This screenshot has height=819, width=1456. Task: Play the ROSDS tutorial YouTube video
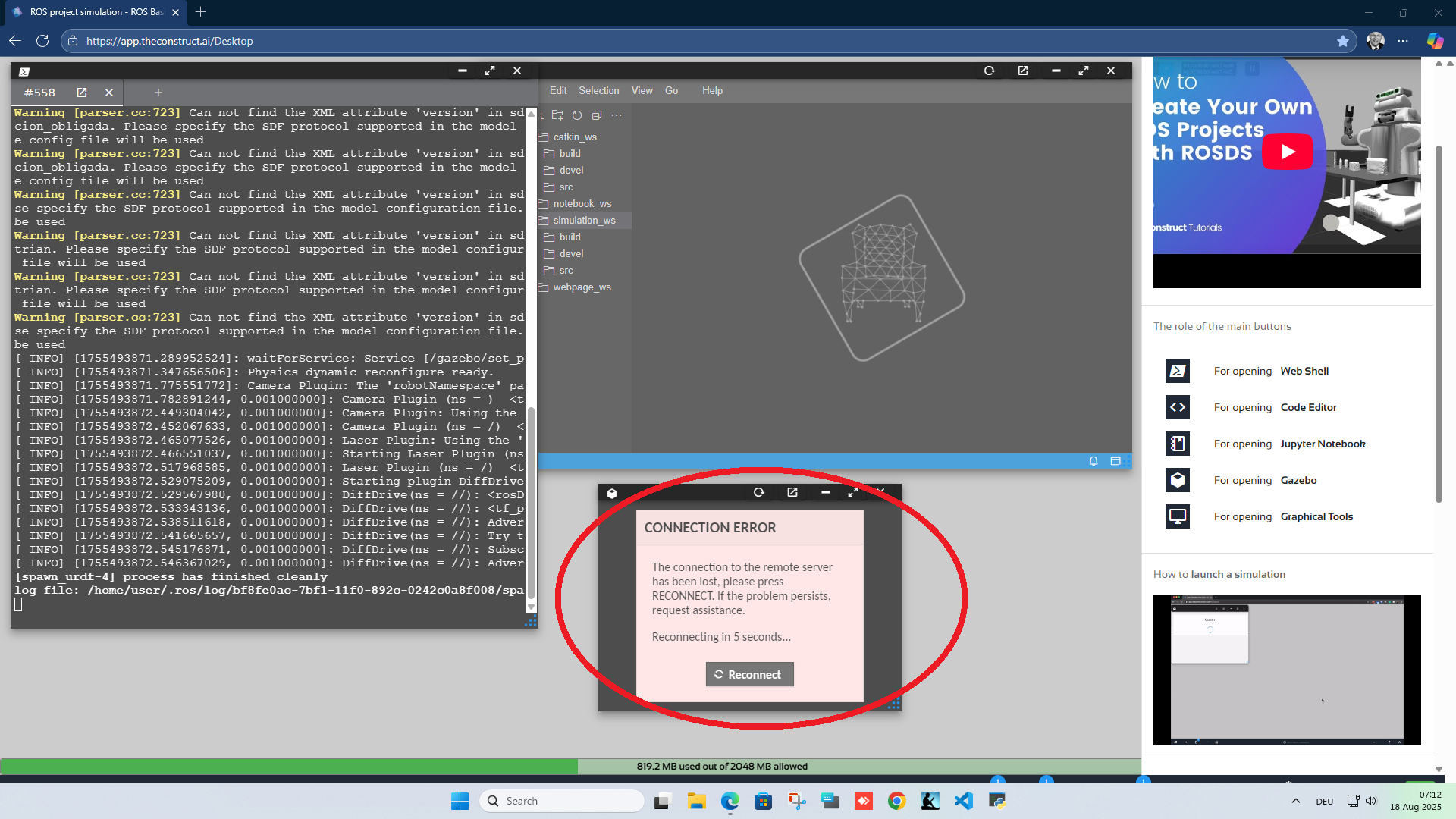click(x=1287, y=152)
